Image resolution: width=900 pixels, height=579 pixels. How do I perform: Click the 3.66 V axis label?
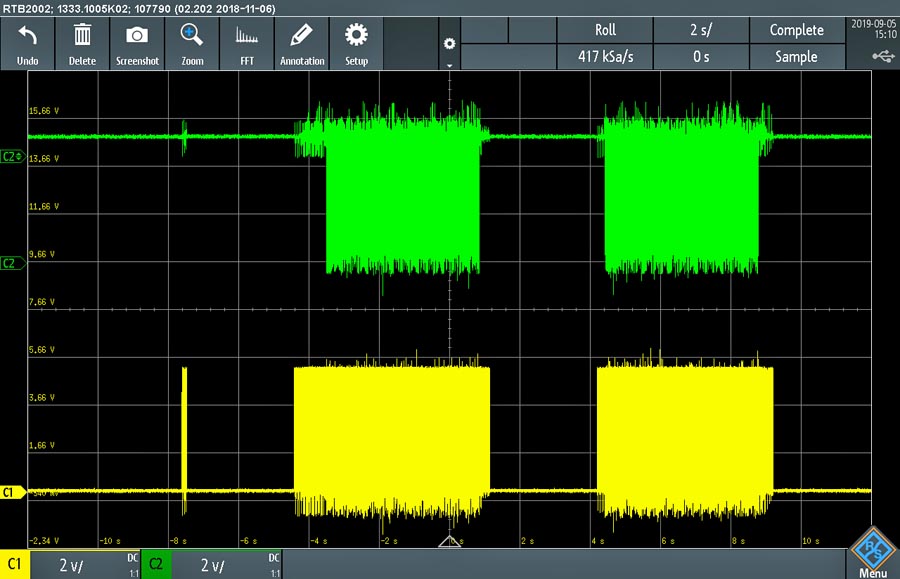(x=42, y=397)
